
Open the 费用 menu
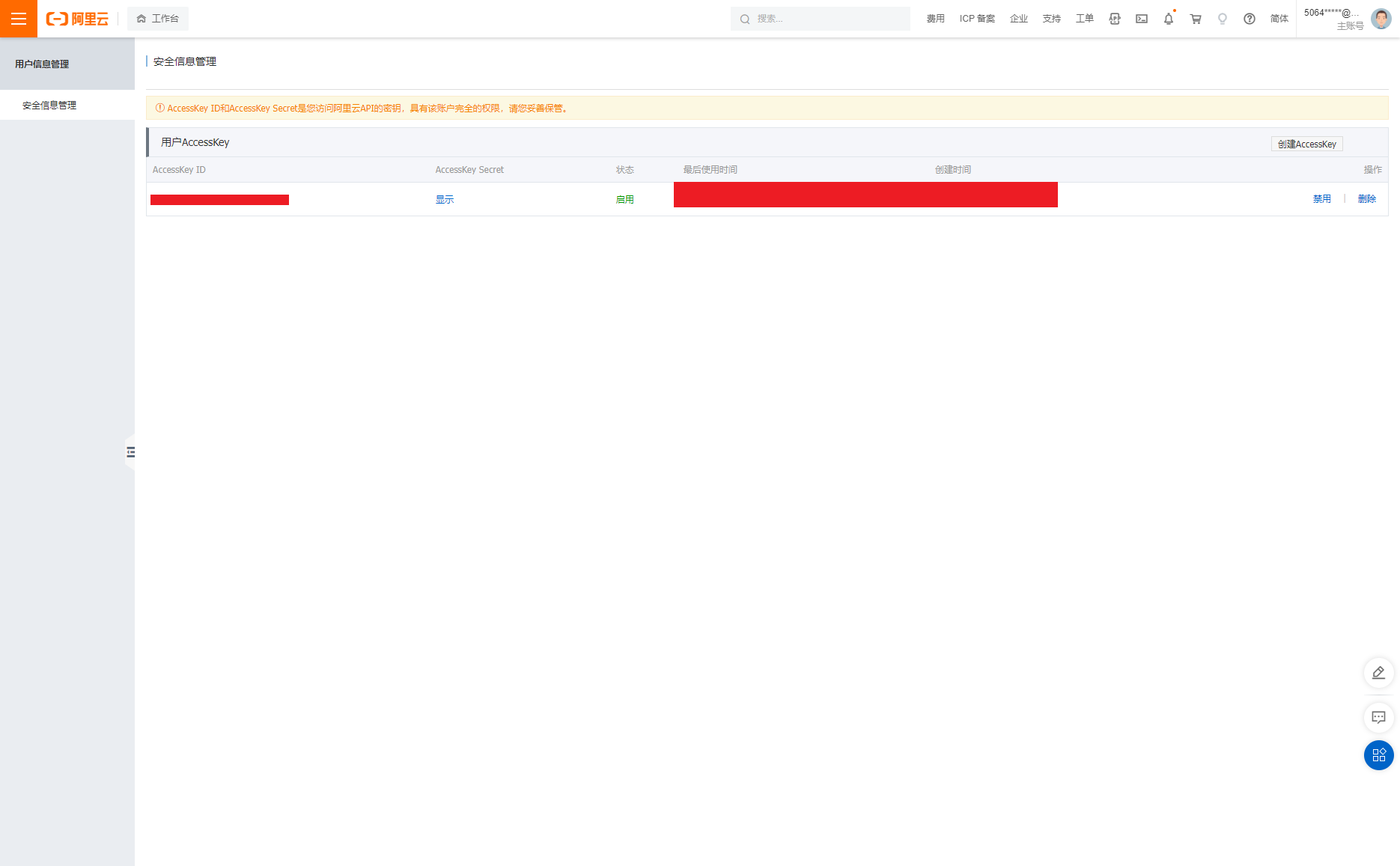(x=936, y=19)
